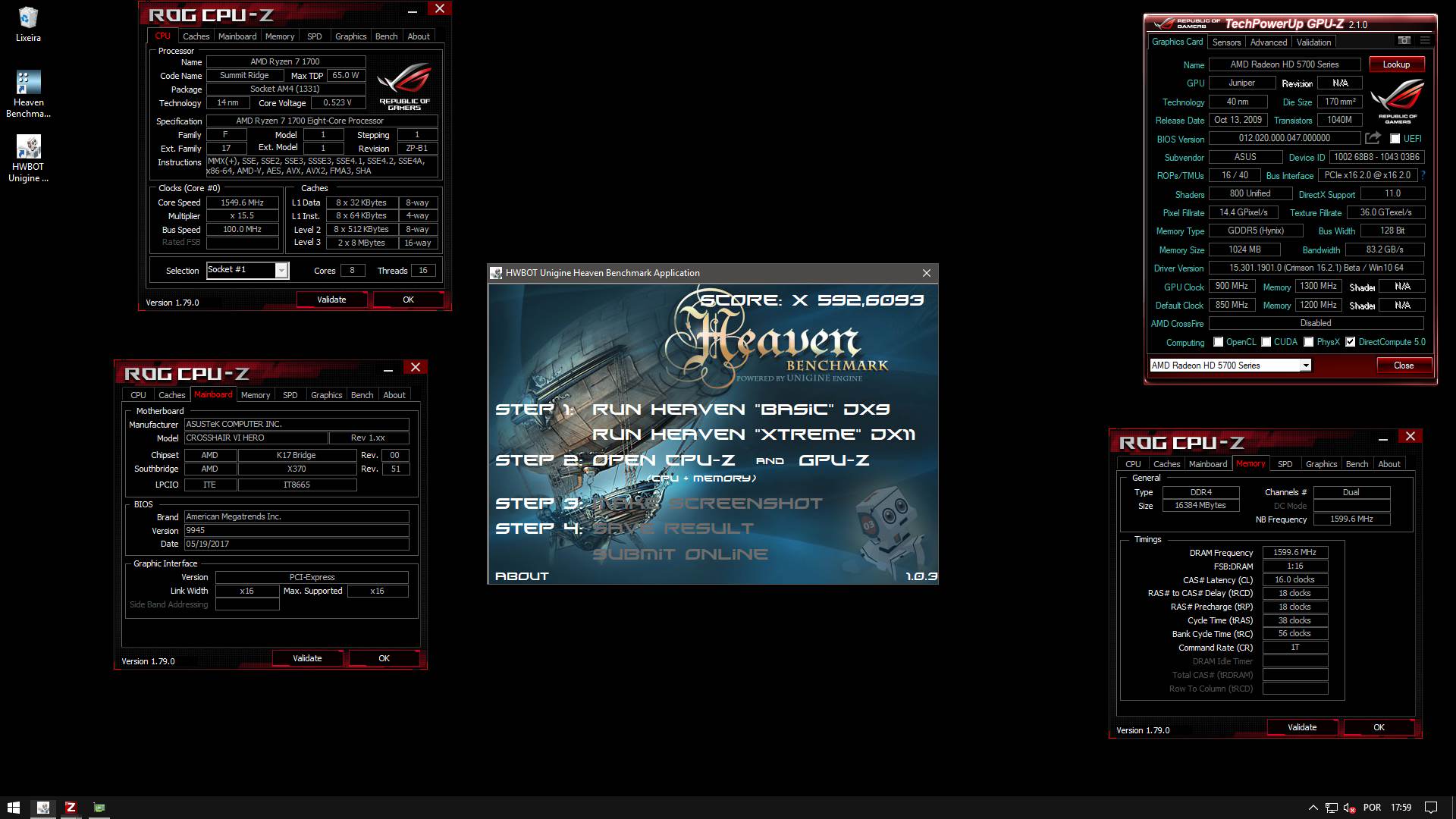The height and width of the screenshot is (819, 1456).
Task: Open the Lixeira recycle bin desktop icon
Action: 28,24
